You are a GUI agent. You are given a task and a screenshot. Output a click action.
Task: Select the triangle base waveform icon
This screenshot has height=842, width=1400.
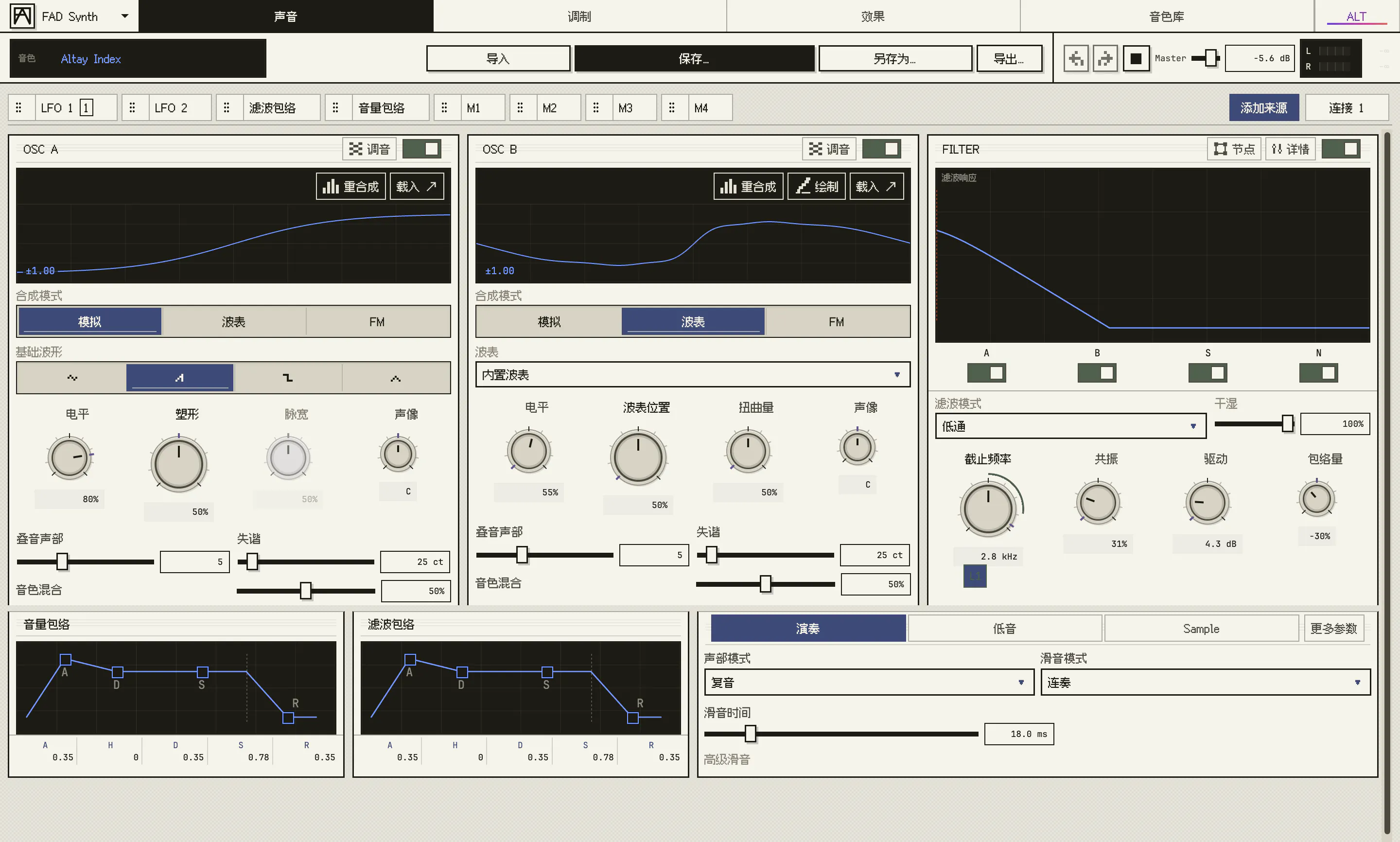coord(395,378)
